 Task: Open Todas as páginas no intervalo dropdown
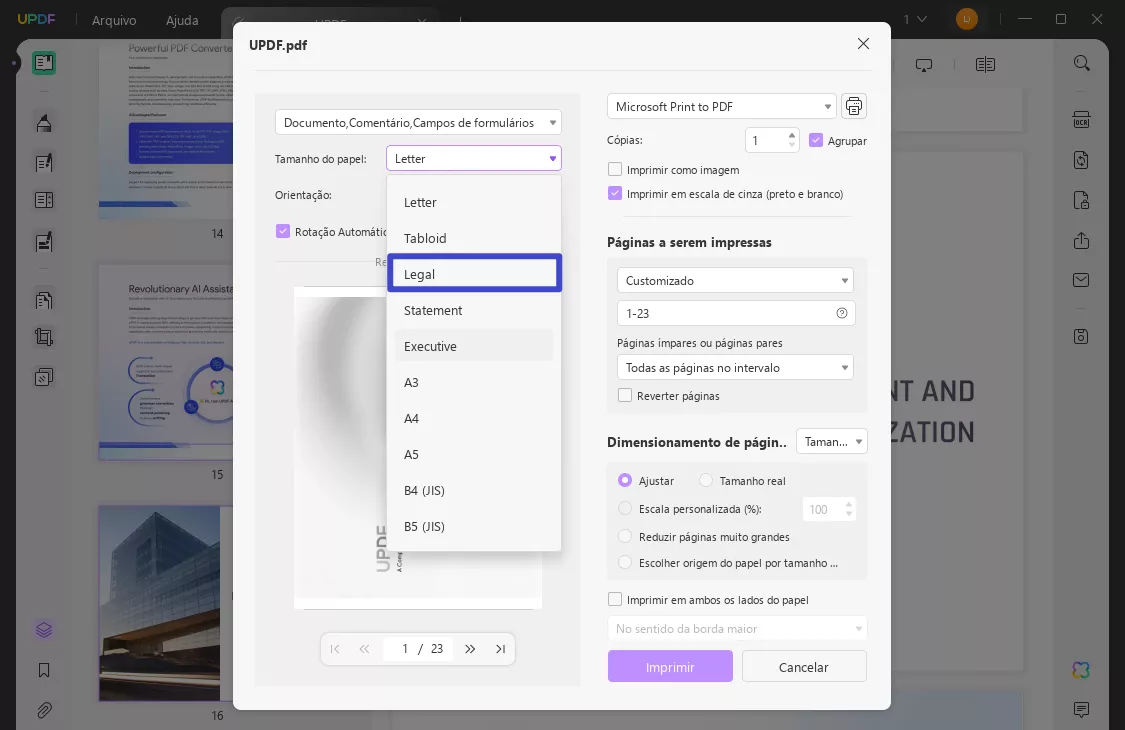coord(735,368)
